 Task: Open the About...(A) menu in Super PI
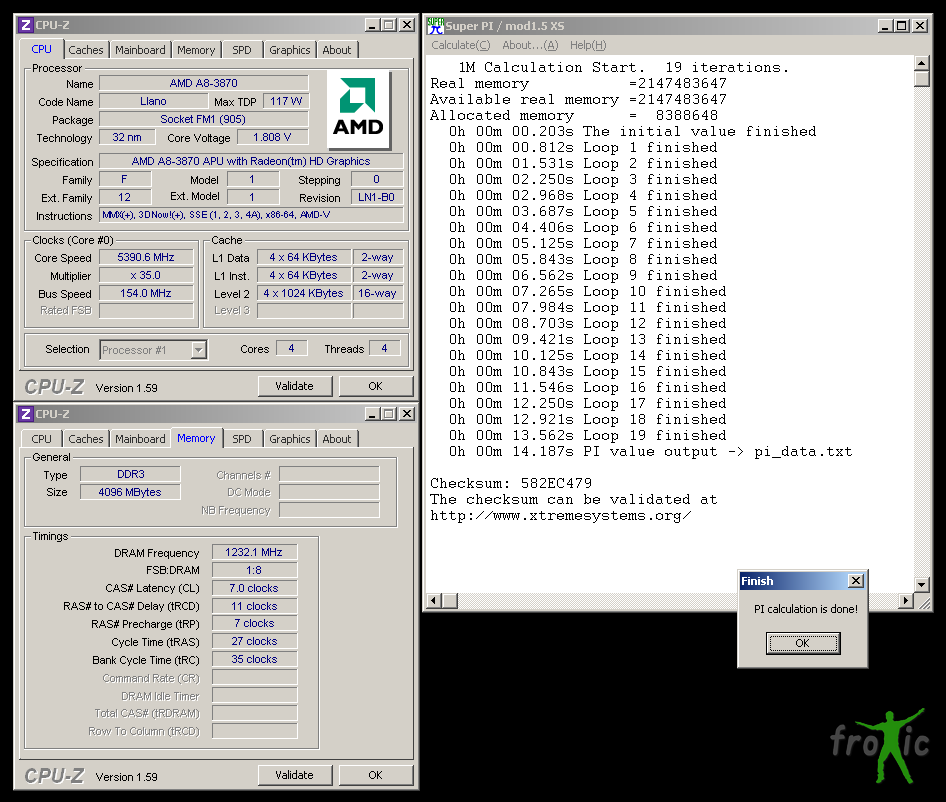click(x=530, y=45)
